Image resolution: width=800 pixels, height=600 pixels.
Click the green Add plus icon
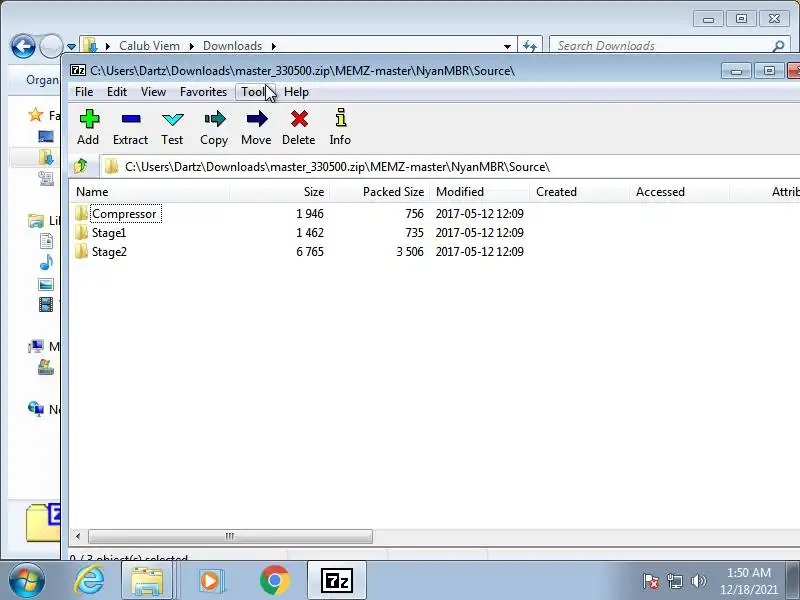(x=89, y=119)
